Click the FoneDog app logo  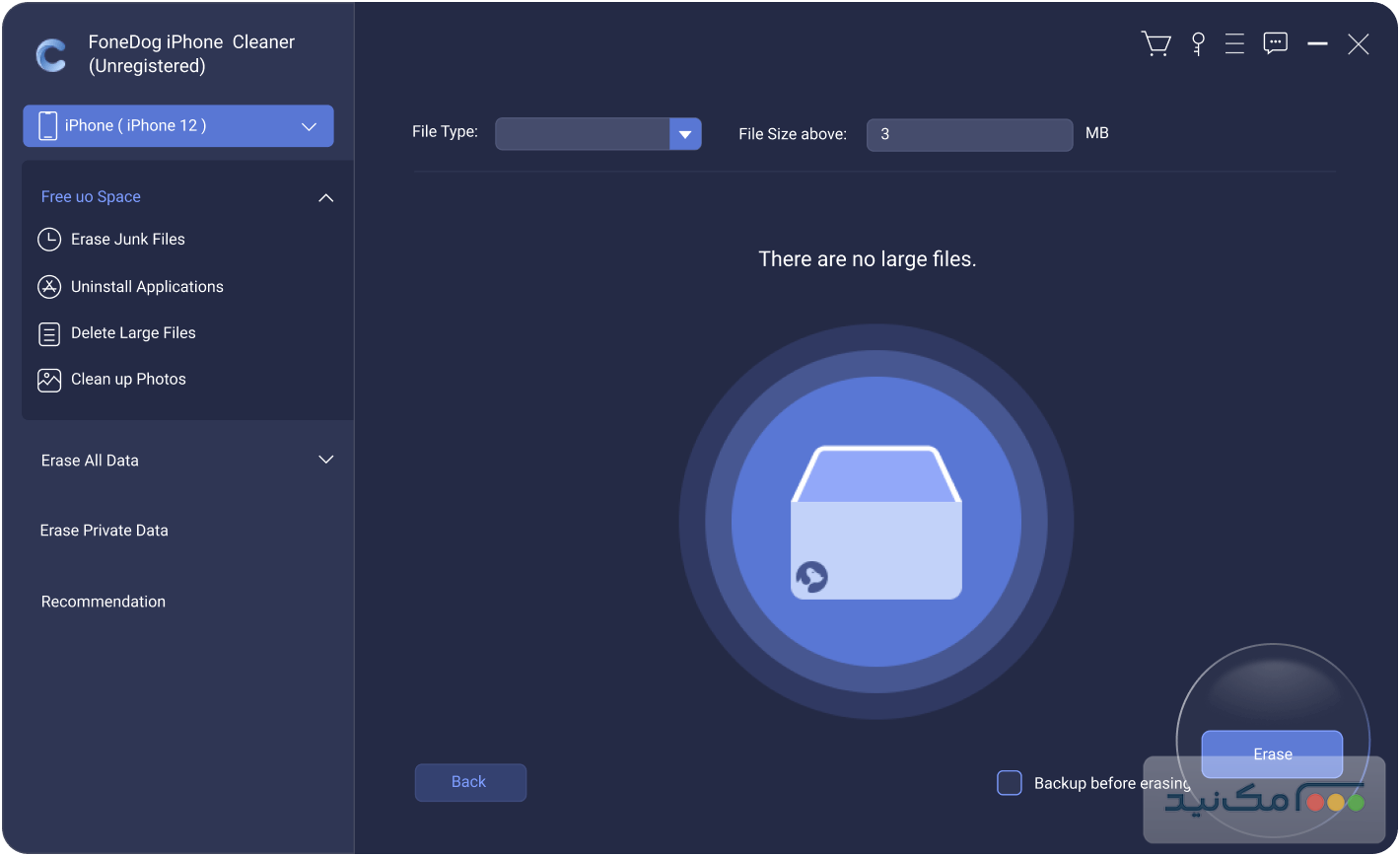point(50,55)
